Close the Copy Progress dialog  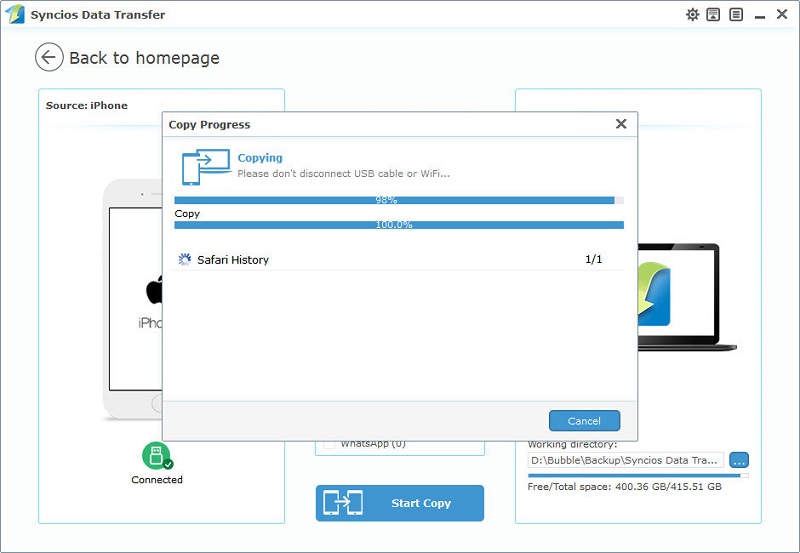click(x=621, y=124)
